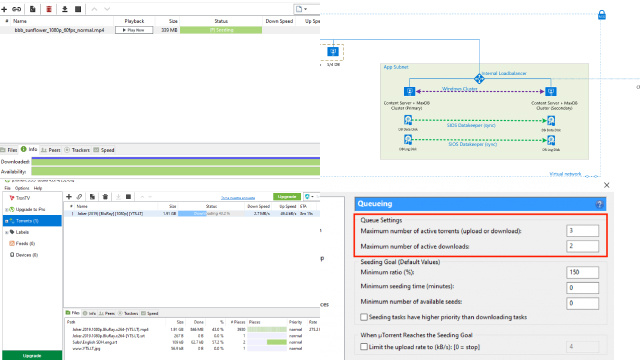Click the Start download arrow icon in top panel toolbar
Image resolution: width=640 pixels, height=360 pixels.
click(x=64, y=9)
